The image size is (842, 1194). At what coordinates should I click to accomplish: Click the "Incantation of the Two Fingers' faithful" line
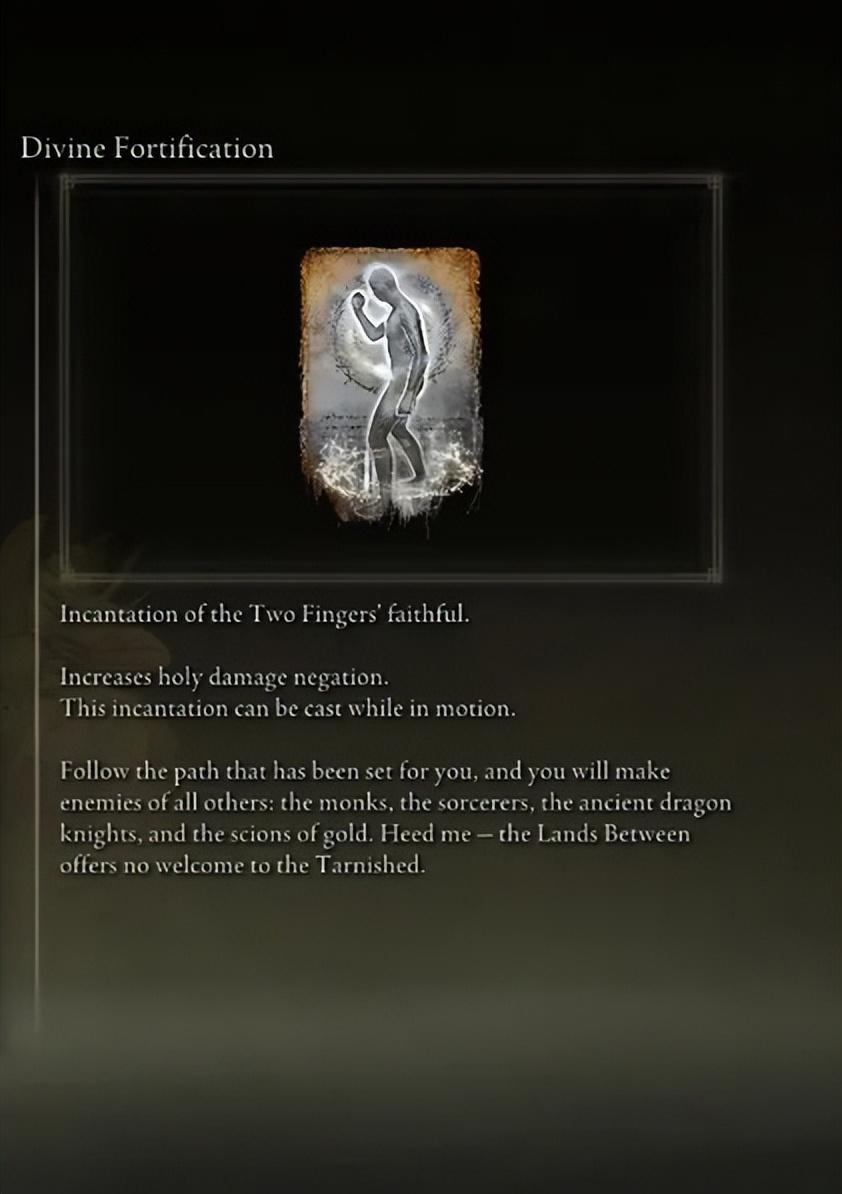(264, 614)
